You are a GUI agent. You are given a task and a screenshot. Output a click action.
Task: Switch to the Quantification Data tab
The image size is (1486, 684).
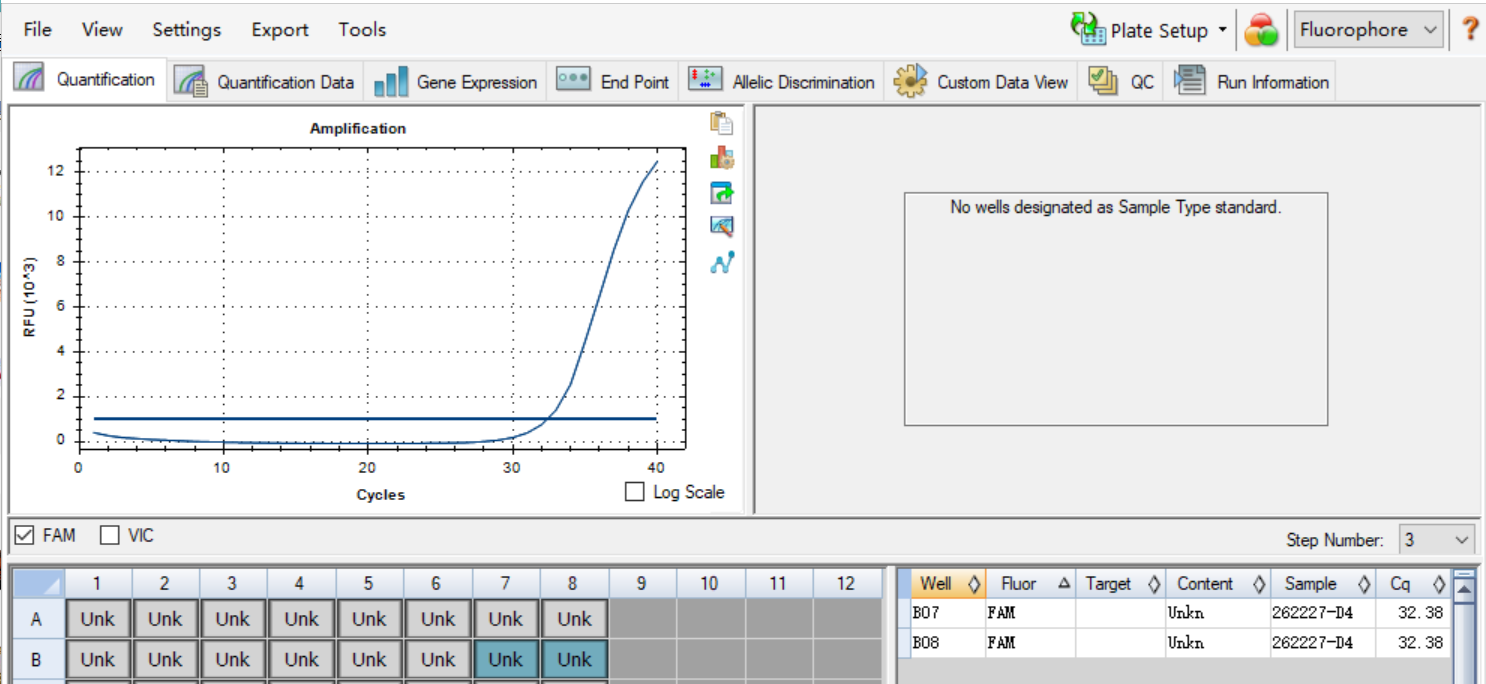pos(266,82)
